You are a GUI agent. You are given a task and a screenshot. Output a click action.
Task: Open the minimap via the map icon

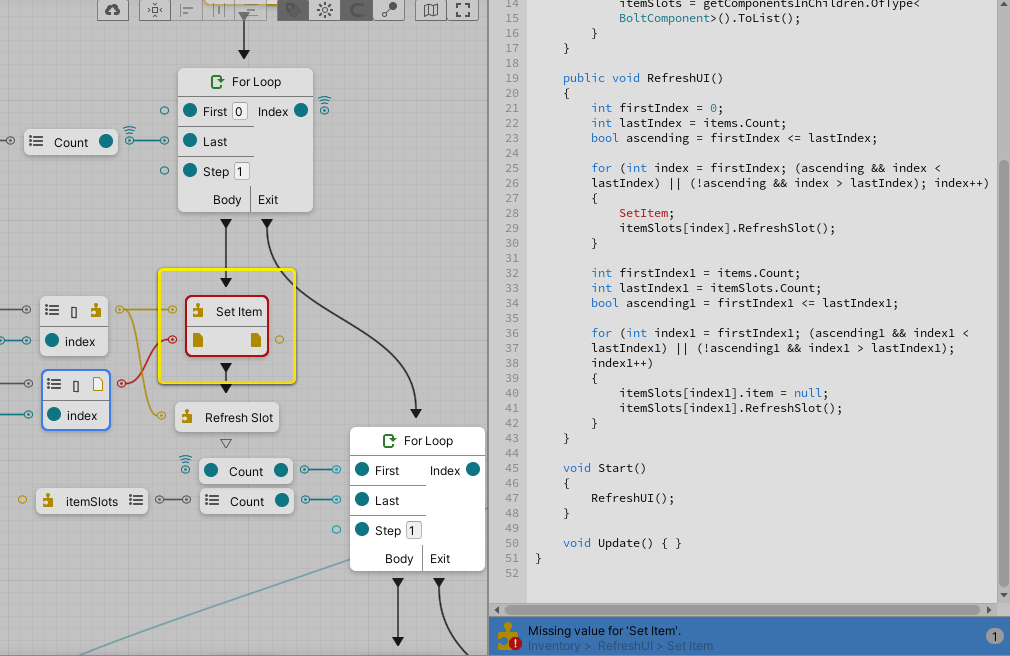(x=430, y=10)
